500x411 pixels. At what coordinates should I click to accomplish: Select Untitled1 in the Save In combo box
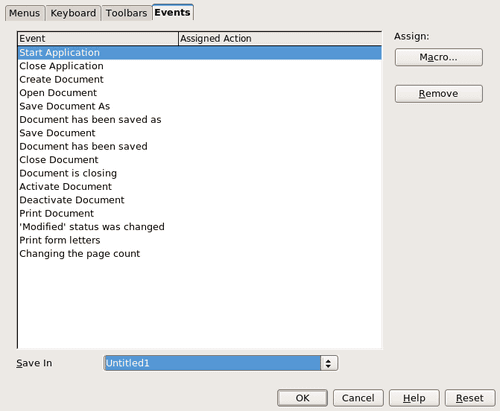point(213,363)
